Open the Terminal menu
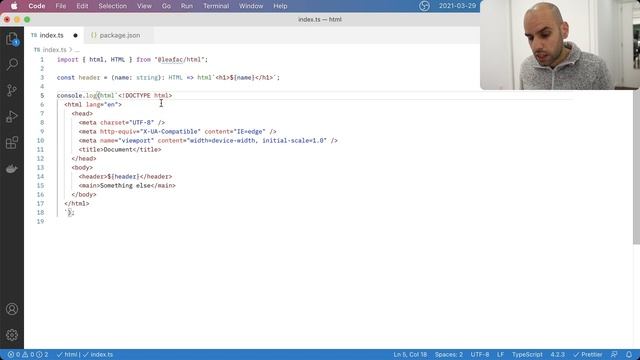This screenshot has width=640, height=360. pos(216,6)
